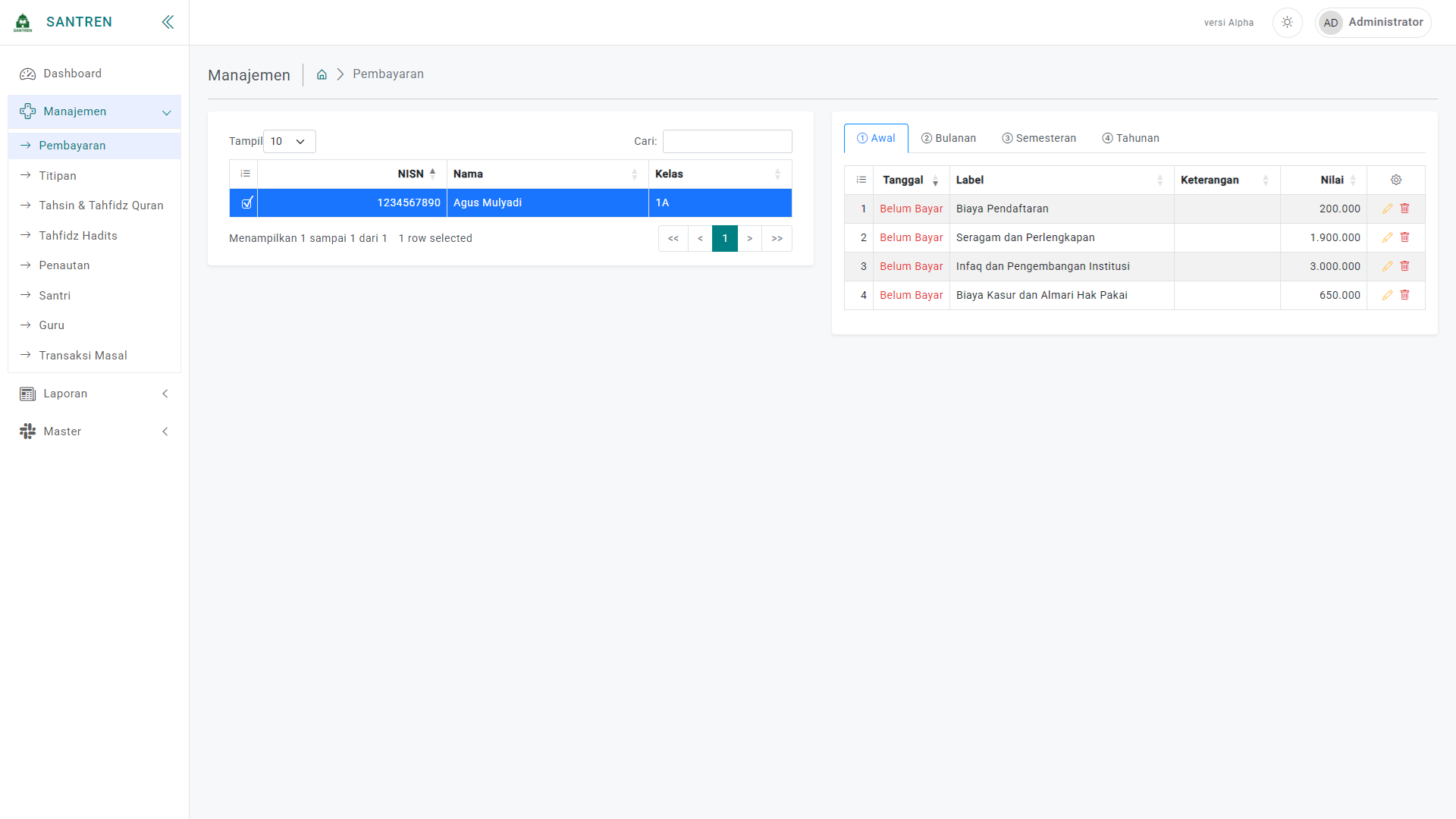Delete Seragam dan Perlengkapan trash icon
Screen dimensions: 1456x819
point(1404,237)
